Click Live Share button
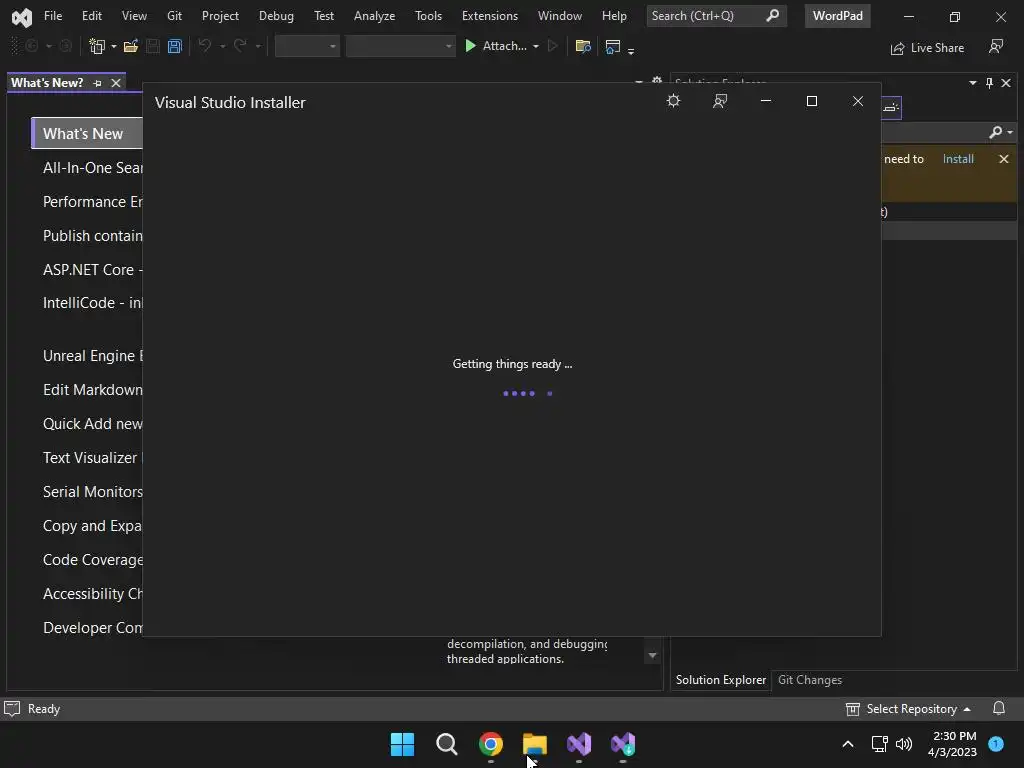Image resolution: width=1024 pixels, height=768 pixels. [927, 48]
